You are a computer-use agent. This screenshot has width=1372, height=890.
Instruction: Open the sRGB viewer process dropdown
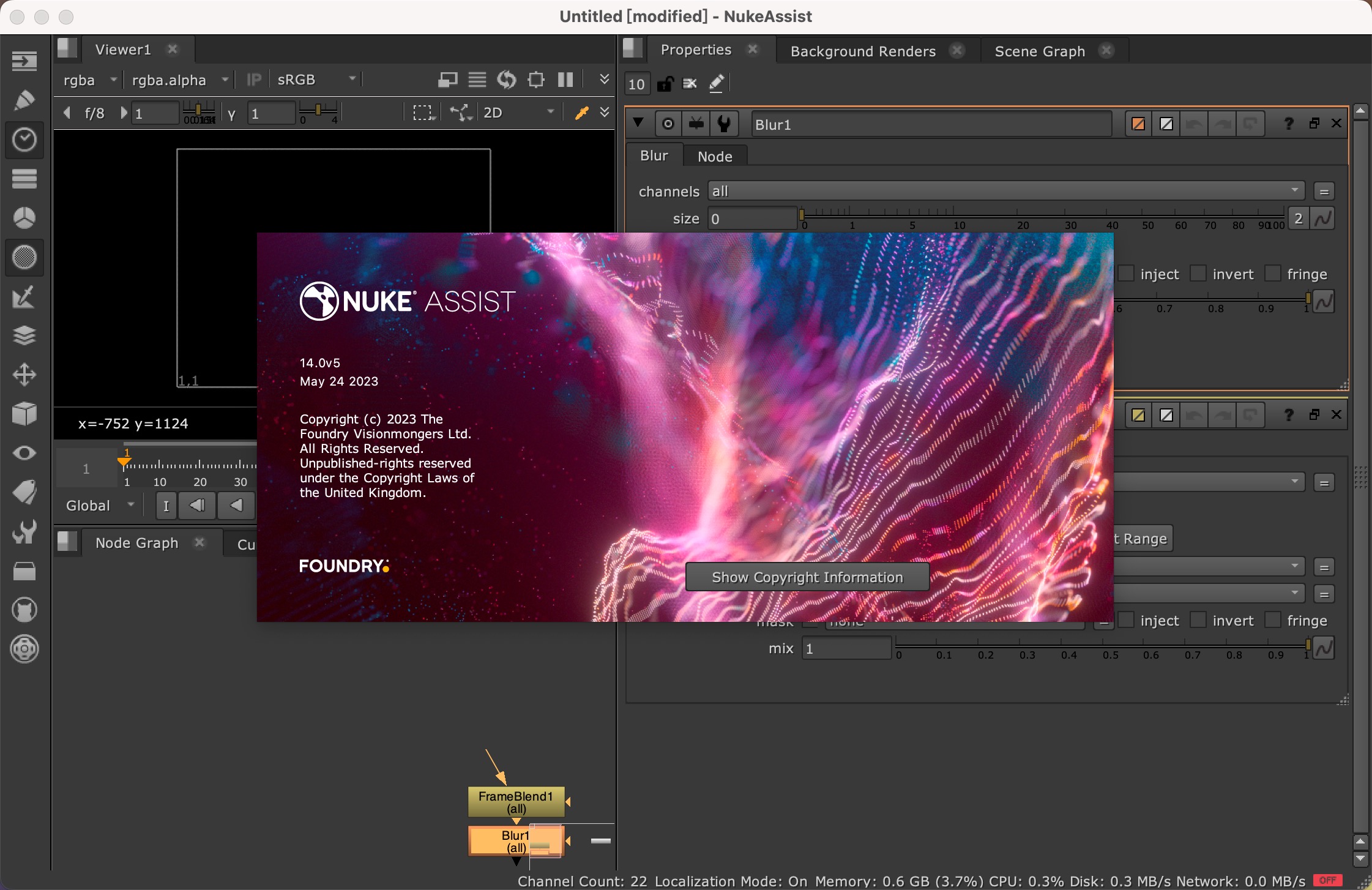316,80
